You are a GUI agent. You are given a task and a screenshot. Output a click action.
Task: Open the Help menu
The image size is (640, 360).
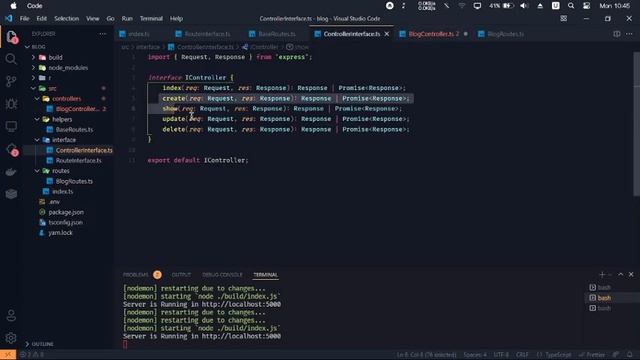point(176,19)
